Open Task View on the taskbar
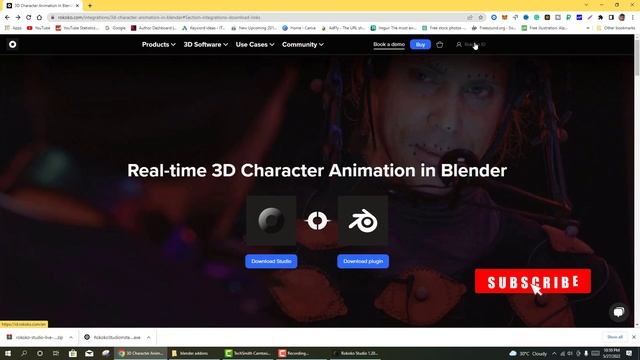 (x=56, y=353)
